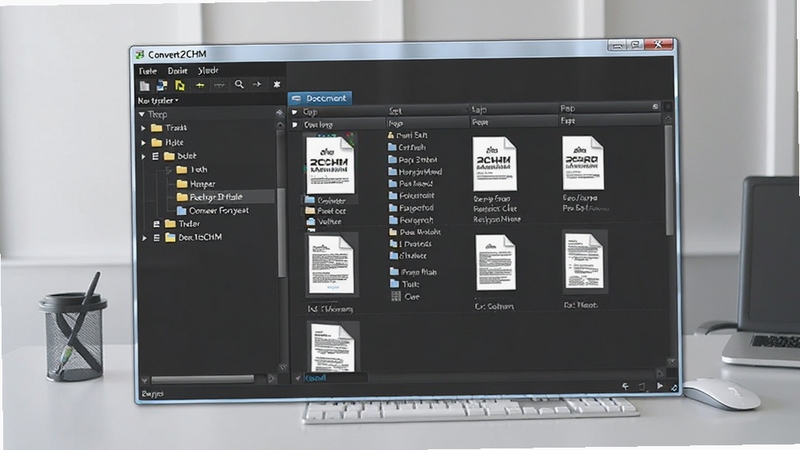Click the Convert2CHM app icon in title bar

(x=140, y=54)
